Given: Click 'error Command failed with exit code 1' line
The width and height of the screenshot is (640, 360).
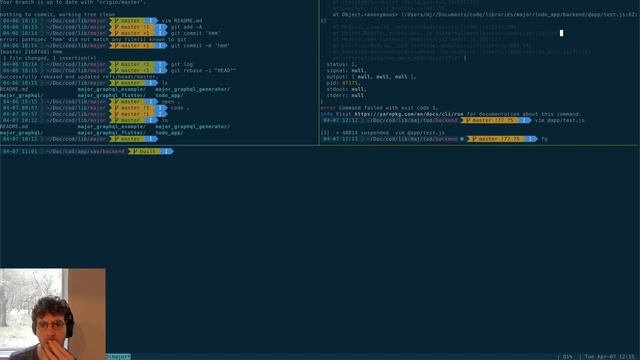Looking at the screenshot, I should click(379, 108).
